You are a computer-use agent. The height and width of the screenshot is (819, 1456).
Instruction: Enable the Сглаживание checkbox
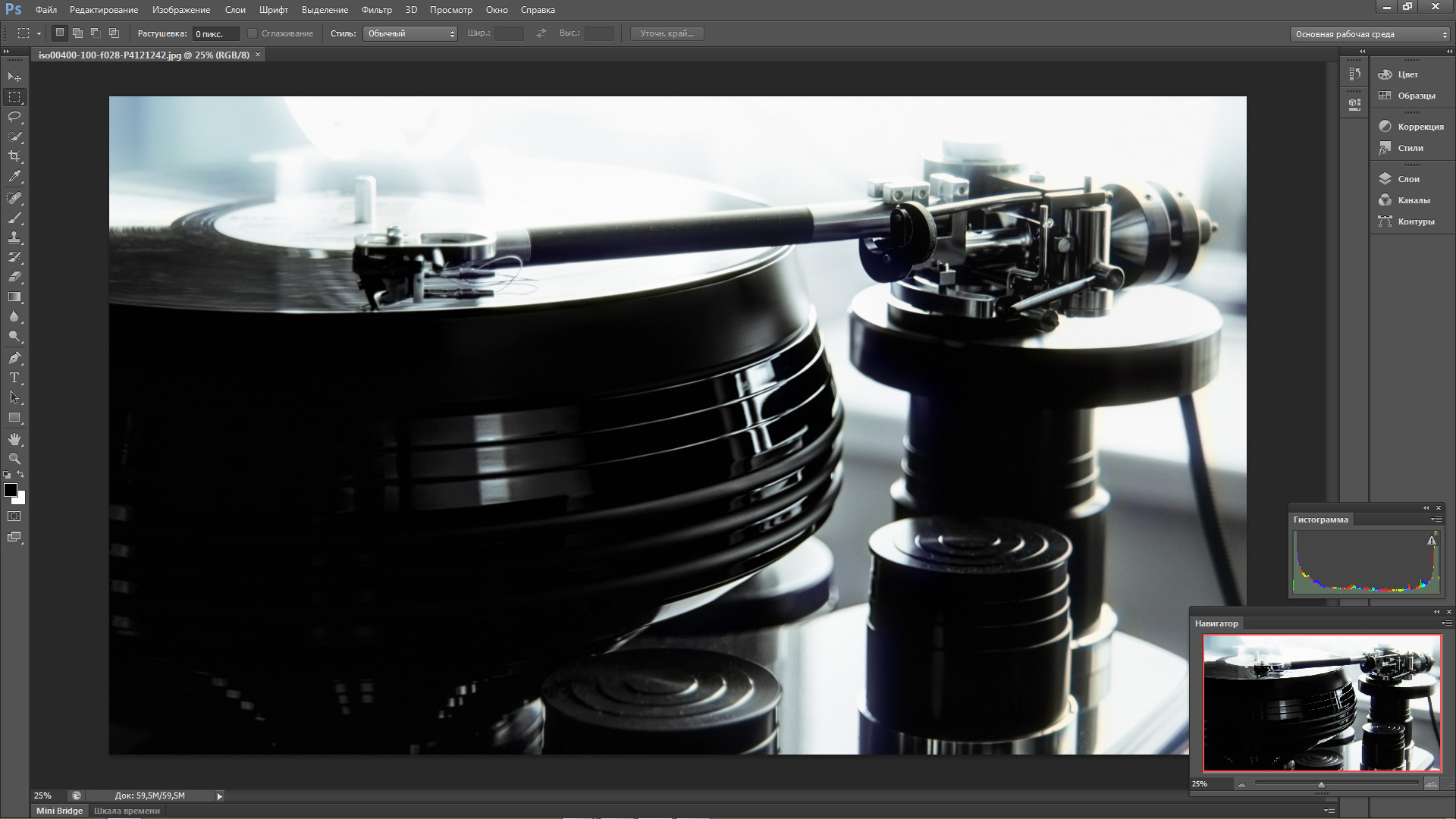[253, 33]
